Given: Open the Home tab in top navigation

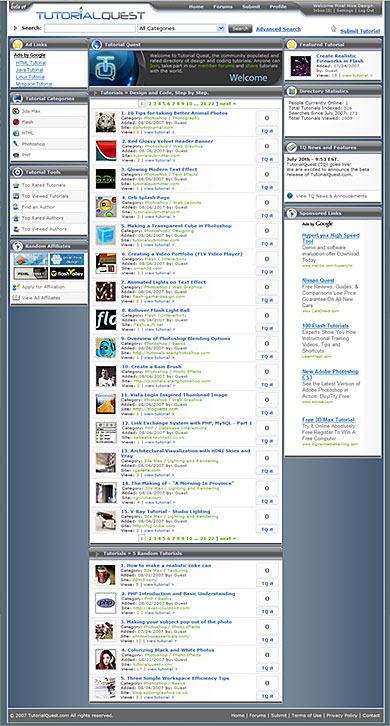Looking at the screenshot, I should click(x=196, y=6).
